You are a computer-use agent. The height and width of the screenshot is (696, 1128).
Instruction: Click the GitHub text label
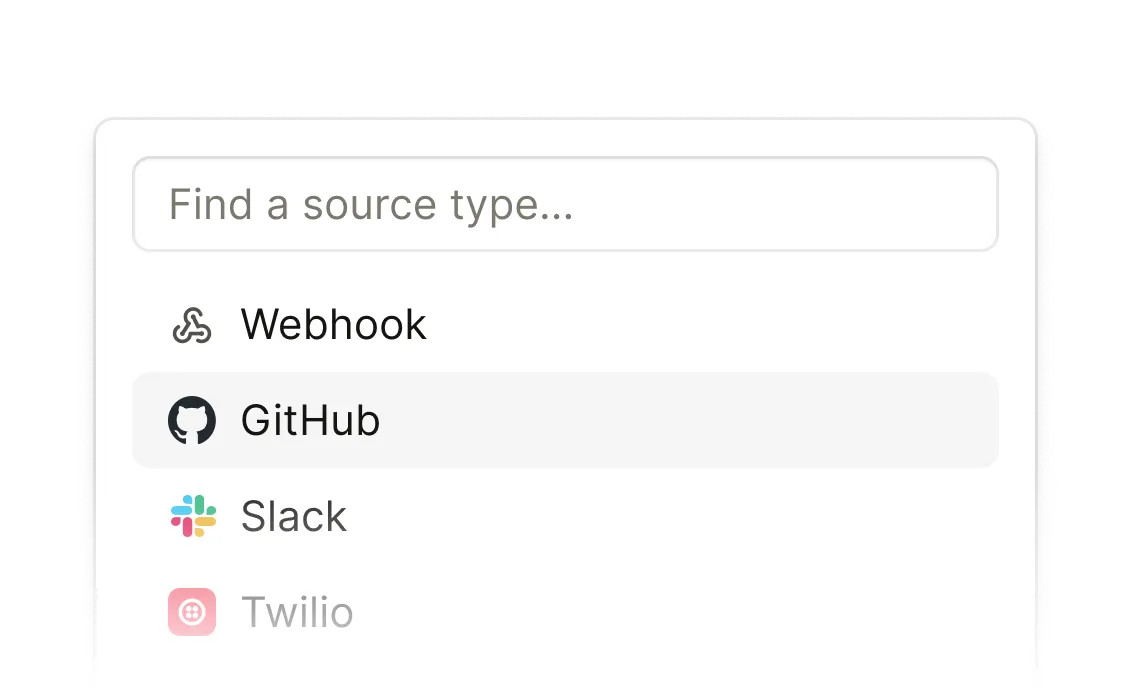[310, 420]
